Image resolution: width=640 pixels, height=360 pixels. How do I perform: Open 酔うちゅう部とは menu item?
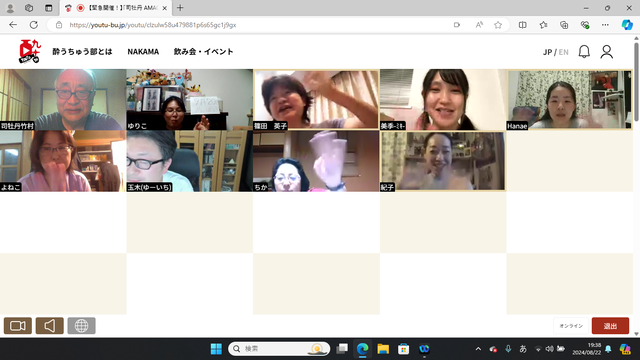[x=82, y=51]
